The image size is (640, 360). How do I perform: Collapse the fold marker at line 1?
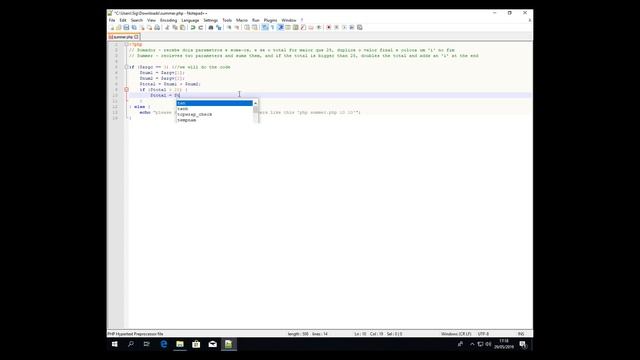coord(127,44)
